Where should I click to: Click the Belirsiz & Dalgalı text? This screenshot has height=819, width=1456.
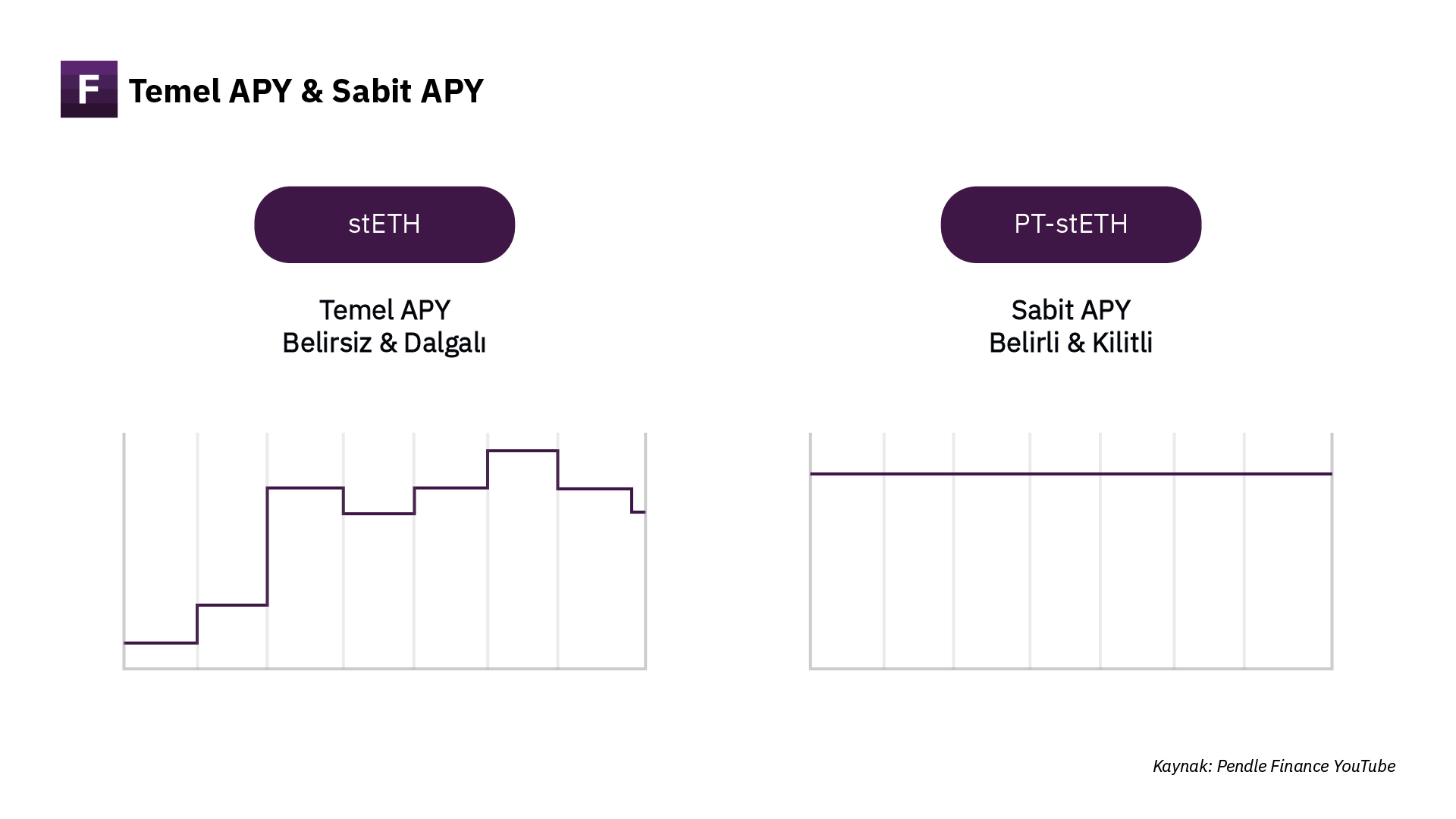click(384, 343)
